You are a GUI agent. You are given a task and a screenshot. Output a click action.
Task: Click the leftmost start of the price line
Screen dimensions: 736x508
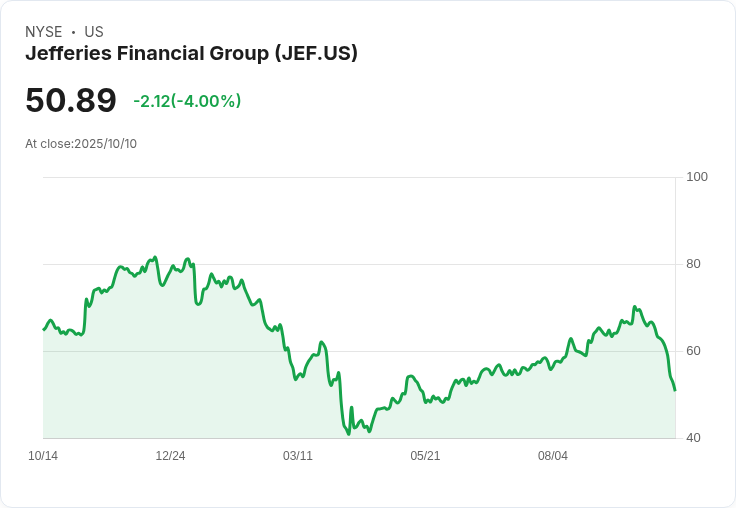(44, 329)
